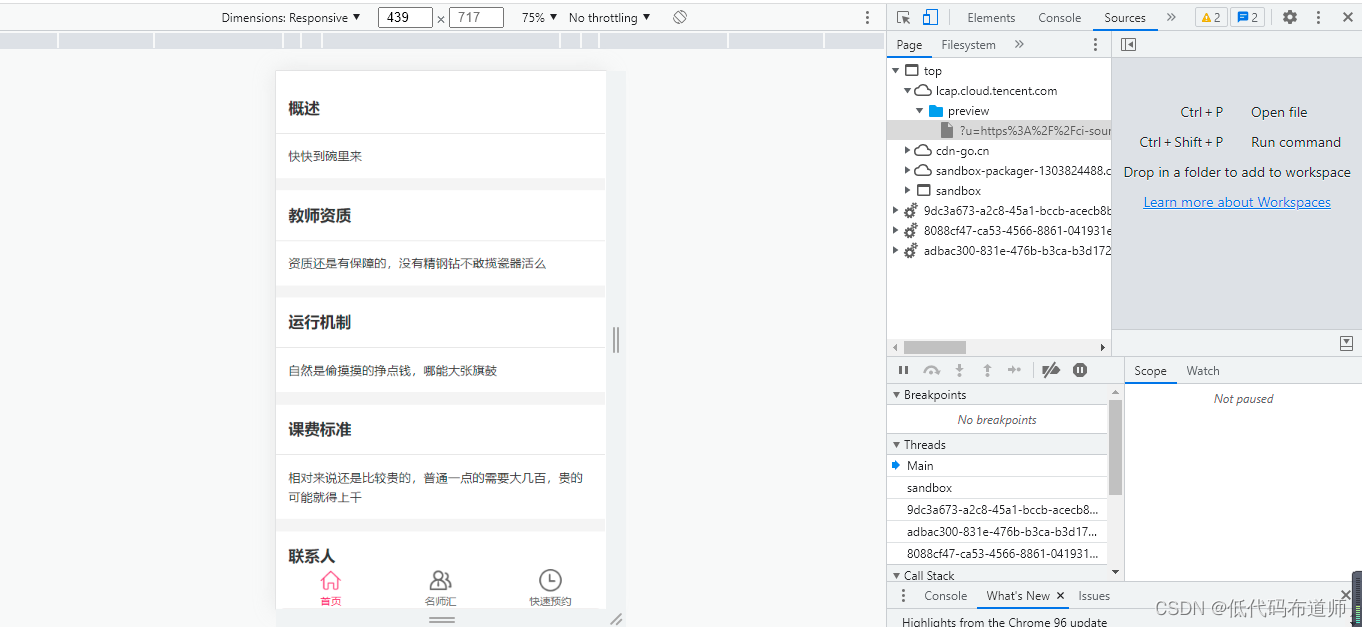Click the step into debugger icon
The image size is (1362, 627).
(959, 370)
